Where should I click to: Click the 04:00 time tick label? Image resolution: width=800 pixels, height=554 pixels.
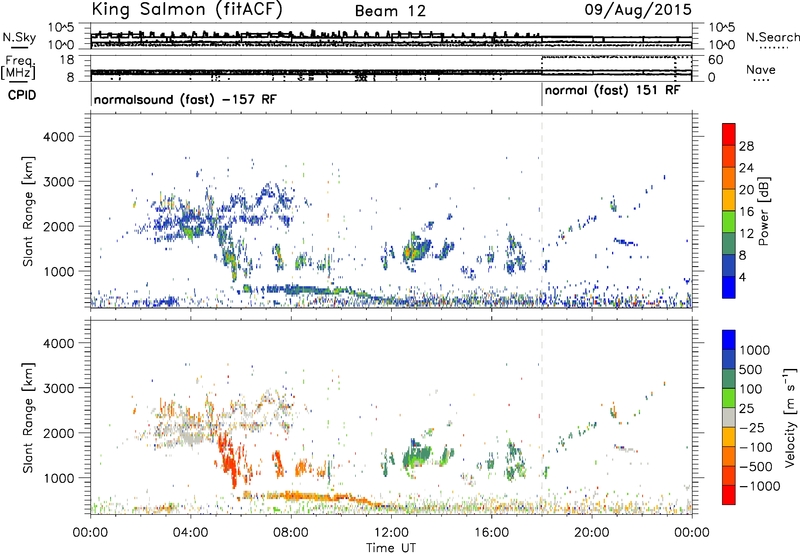(191, 533)
